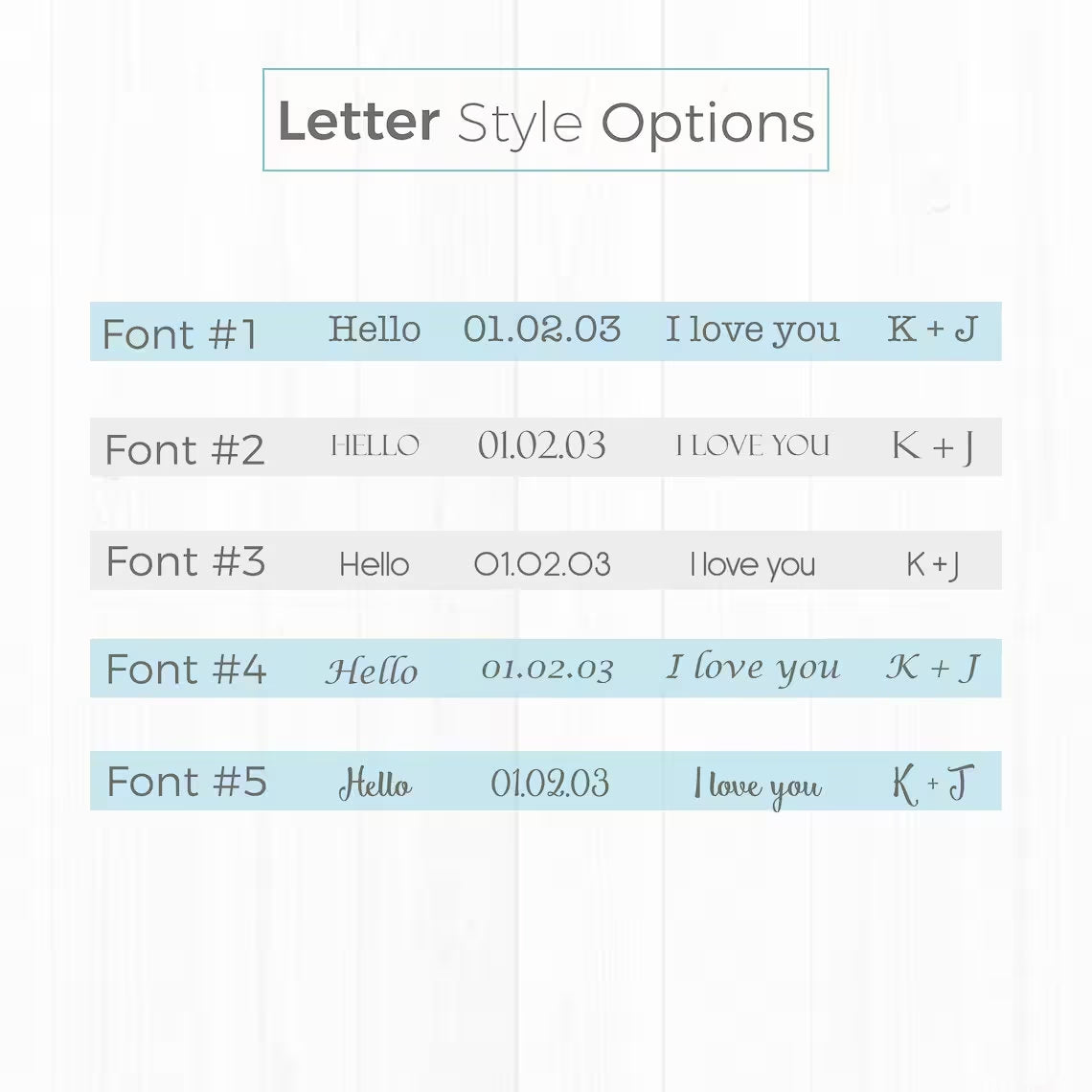Click the Letter Style Options title box
The width and height of the screenshot is (1092, 1092).
point(545,121)
